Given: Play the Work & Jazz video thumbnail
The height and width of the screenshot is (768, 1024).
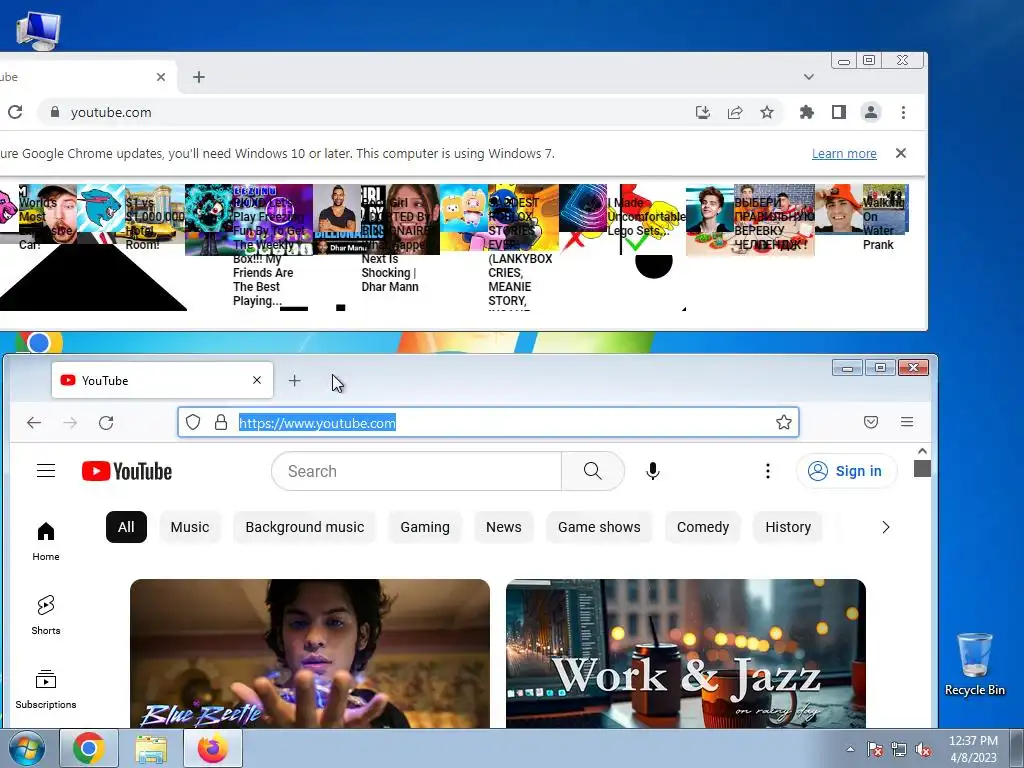Looking at the screenshot, I should pos(686,653).
